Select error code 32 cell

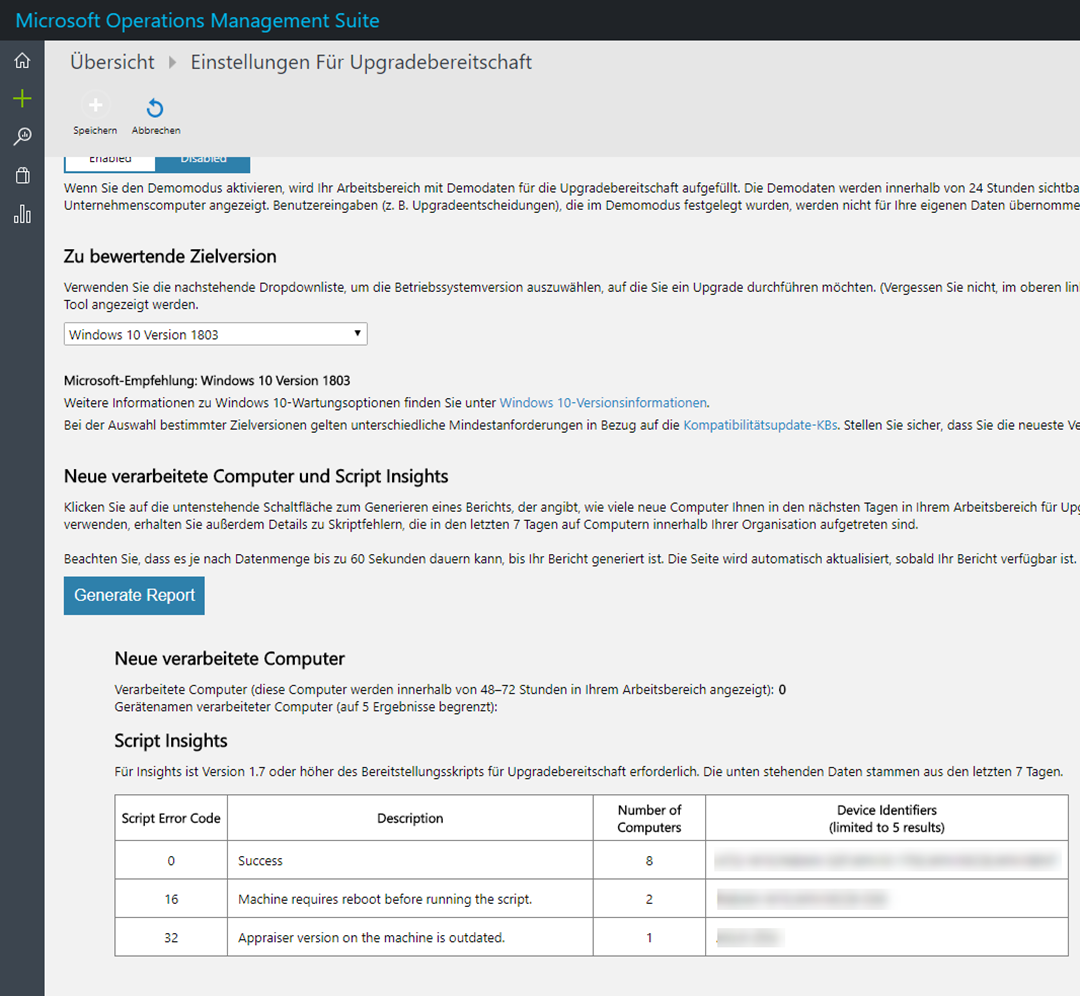[171, 937]
